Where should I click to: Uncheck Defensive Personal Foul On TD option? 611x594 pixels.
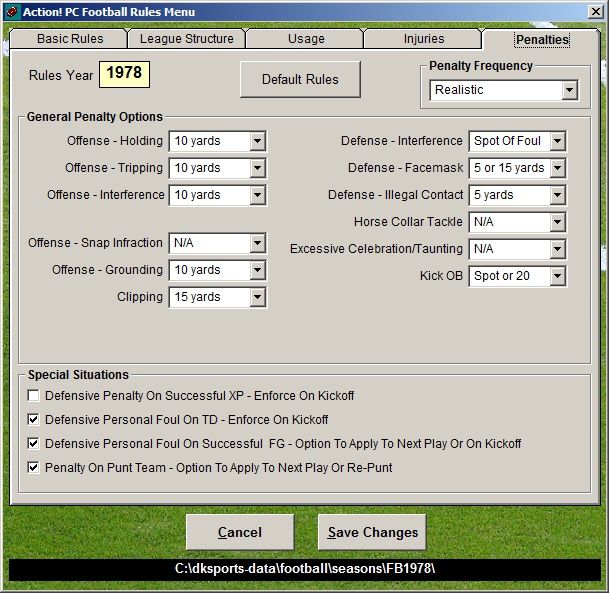click(34, 420)
